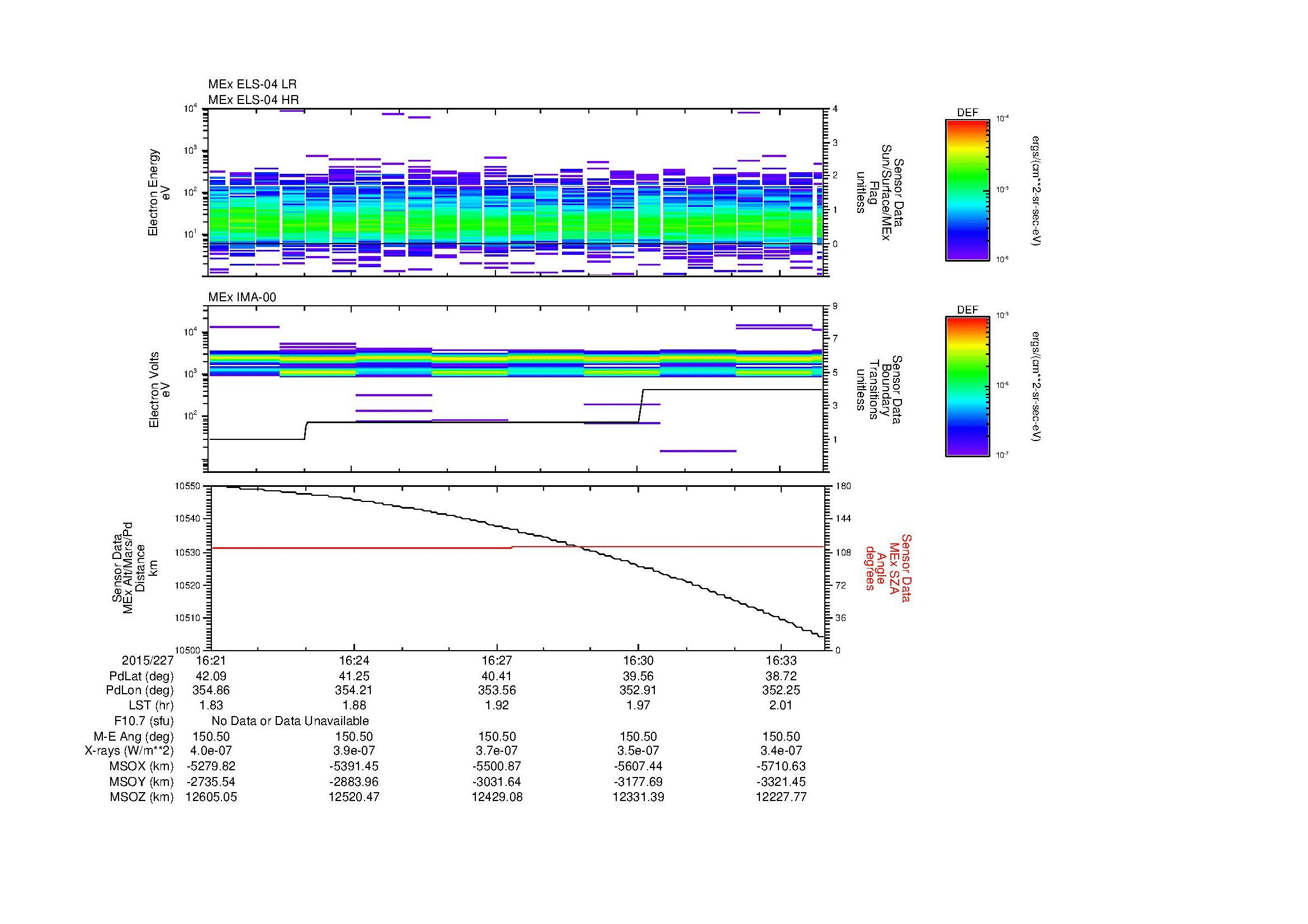Click LST value 1.83
The image size is (1308, 924).
[211, 705]
